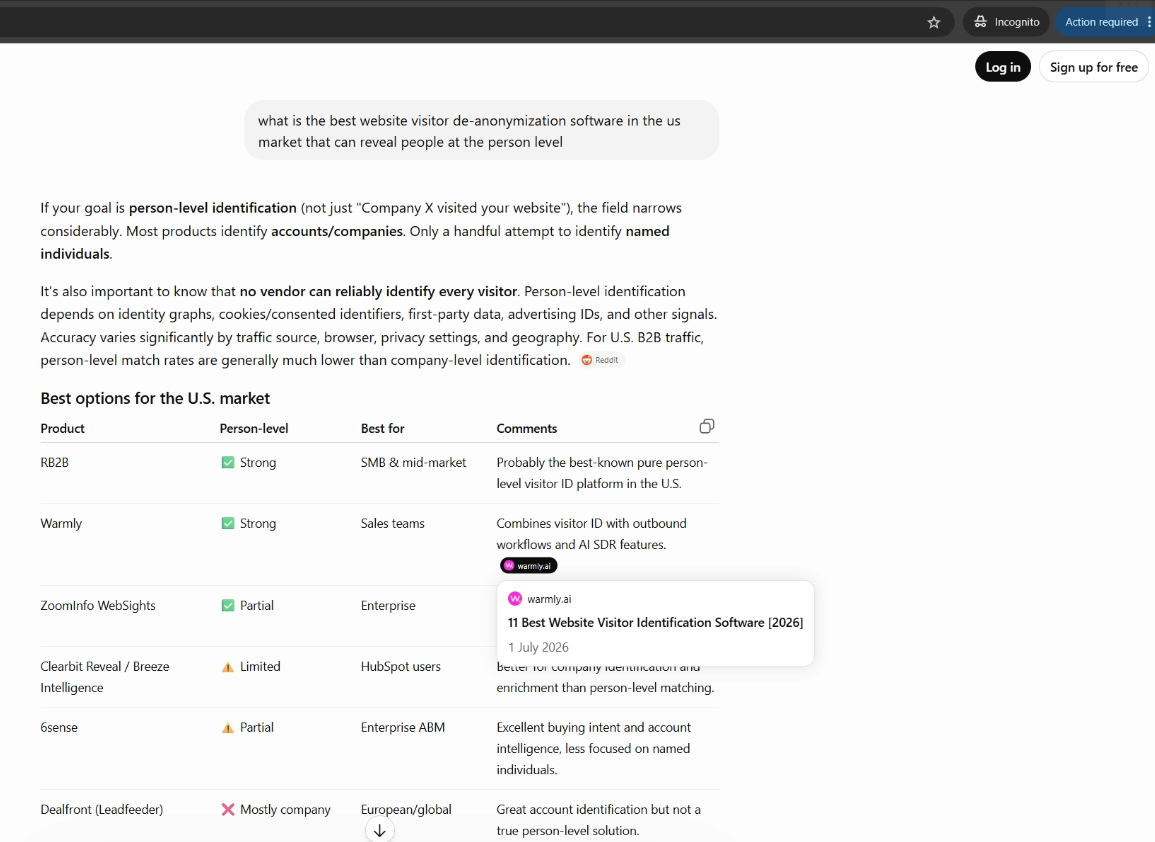Click the user prompt message bubble
Image resolution: width=1155 pixels, height=842 pixels.
(482, 131)
